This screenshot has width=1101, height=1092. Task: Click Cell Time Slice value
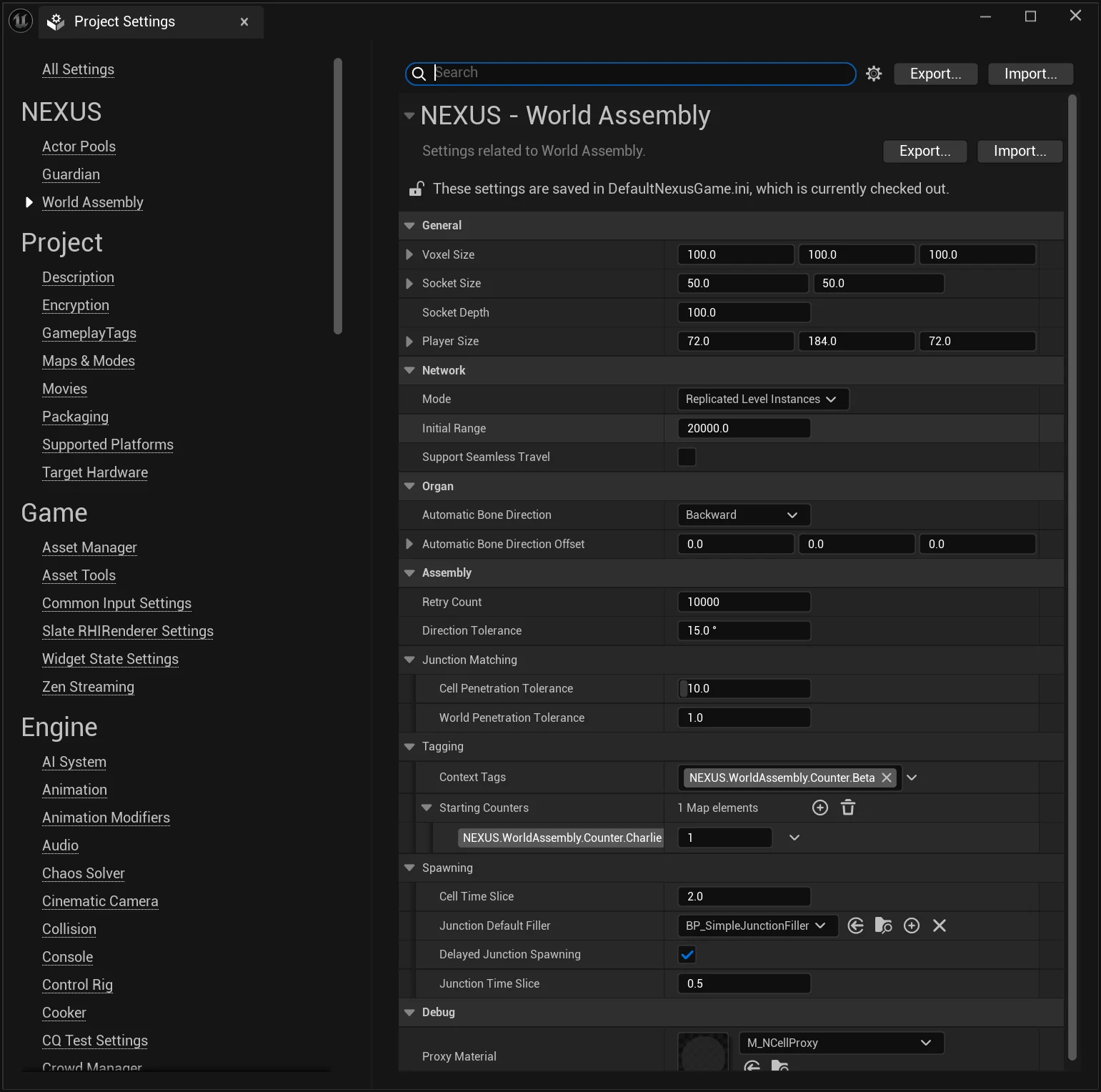744,897
